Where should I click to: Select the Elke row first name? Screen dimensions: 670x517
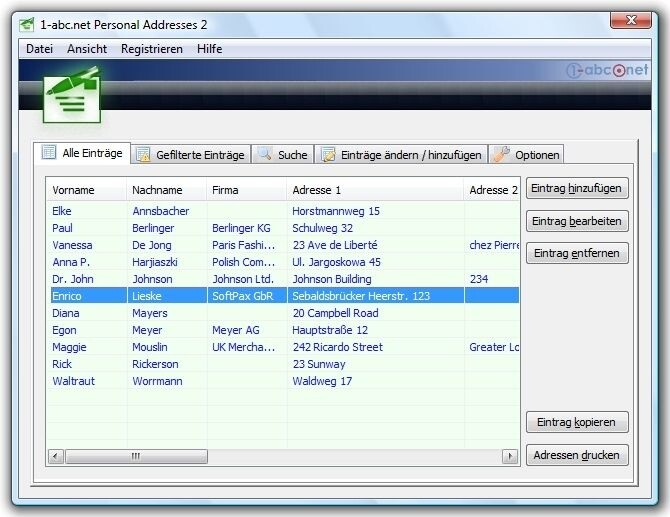[x=62, y=211]
